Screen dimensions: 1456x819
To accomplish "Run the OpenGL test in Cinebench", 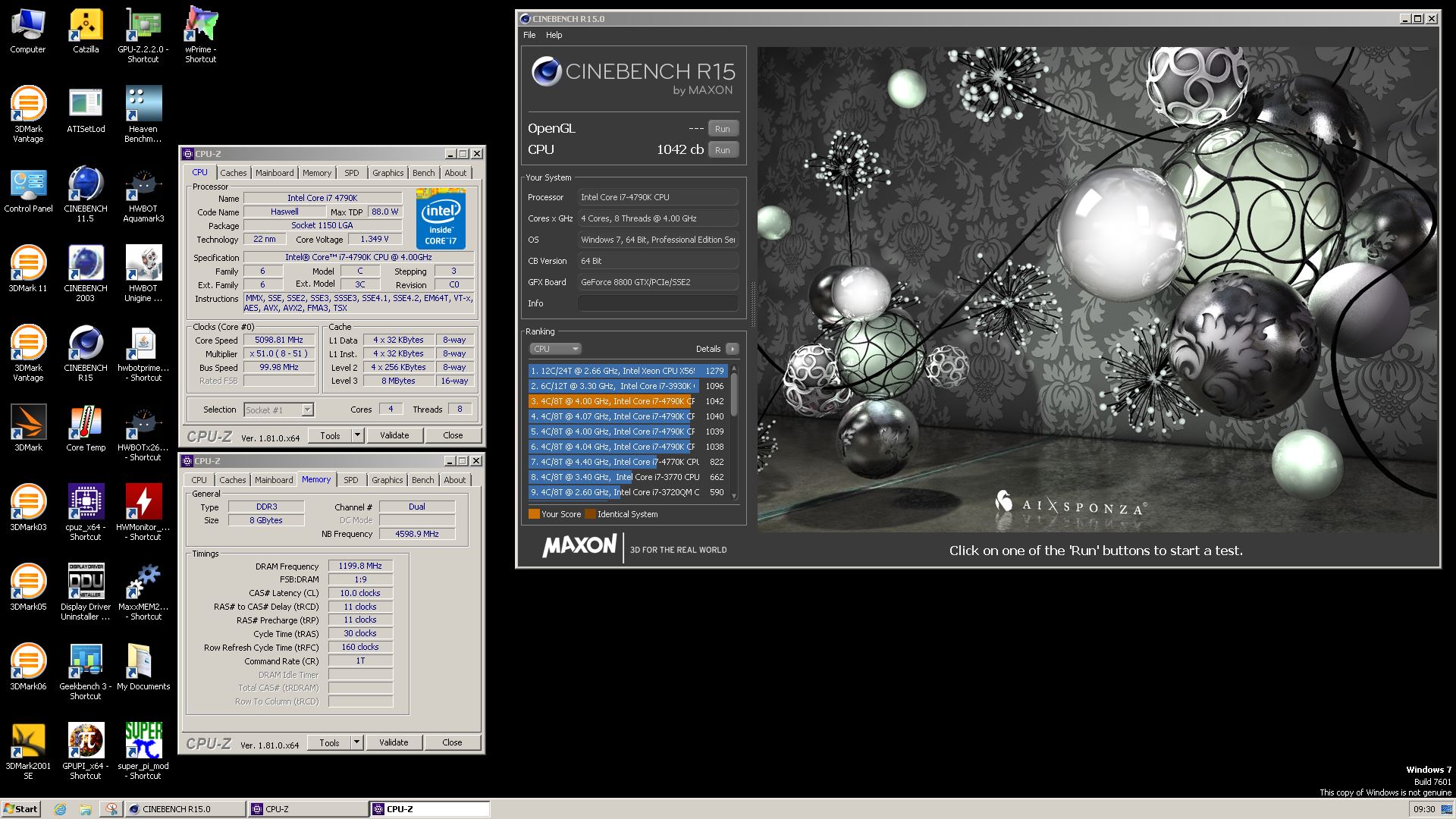I will (723, 129).
